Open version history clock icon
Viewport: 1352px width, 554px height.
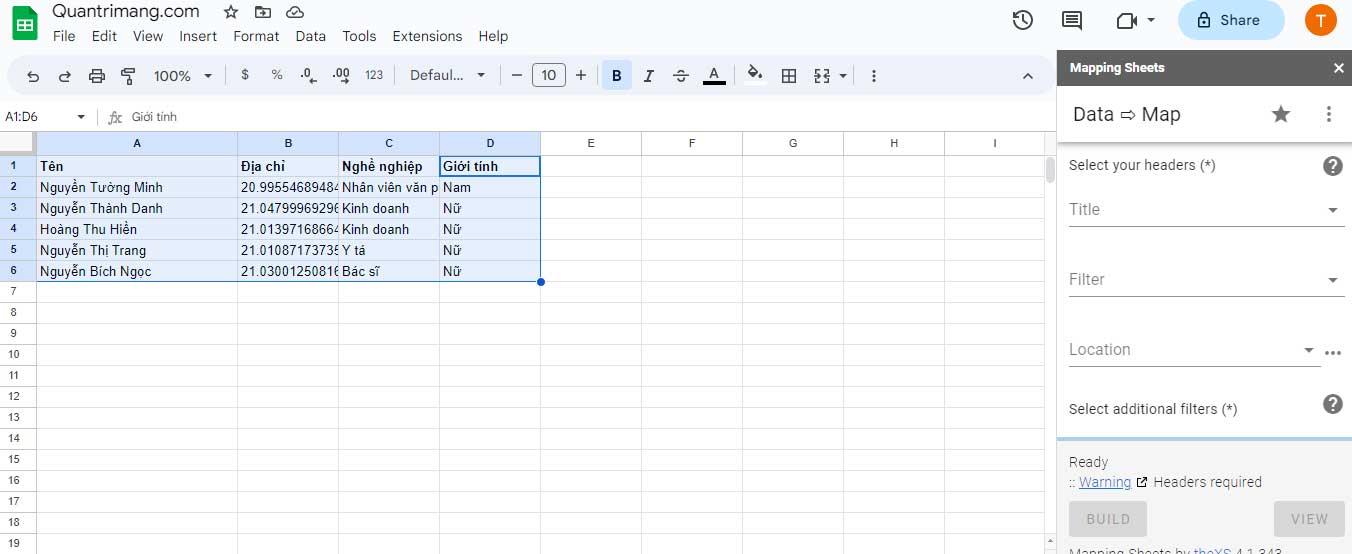point(1022,20)
